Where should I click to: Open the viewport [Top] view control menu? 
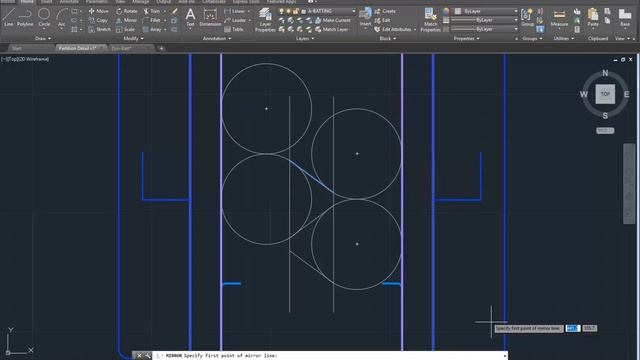coord(11,59)
